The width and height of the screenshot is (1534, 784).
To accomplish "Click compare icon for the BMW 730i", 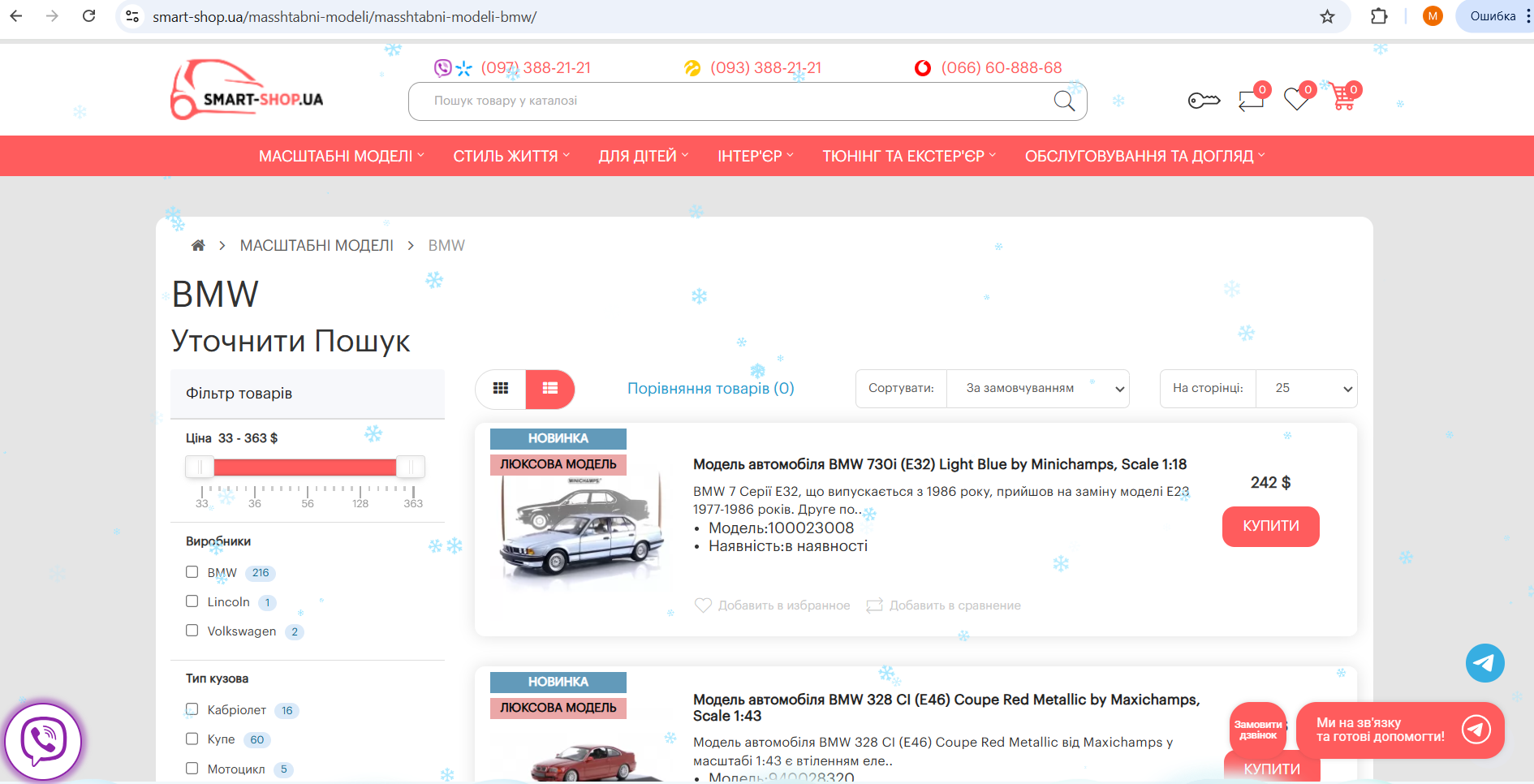I will (x=874, y=605).
